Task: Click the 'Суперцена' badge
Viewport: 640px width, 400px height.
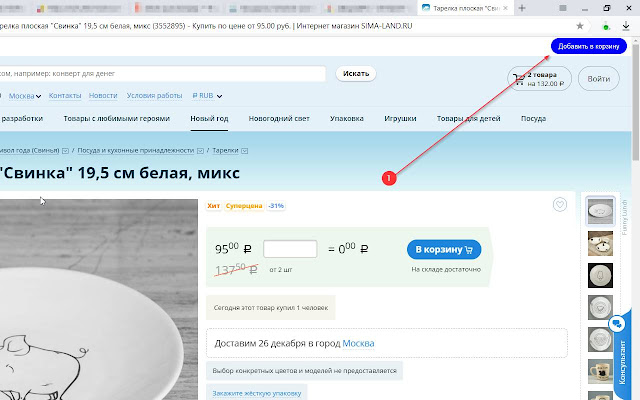Action: click(x=244, y=206)
